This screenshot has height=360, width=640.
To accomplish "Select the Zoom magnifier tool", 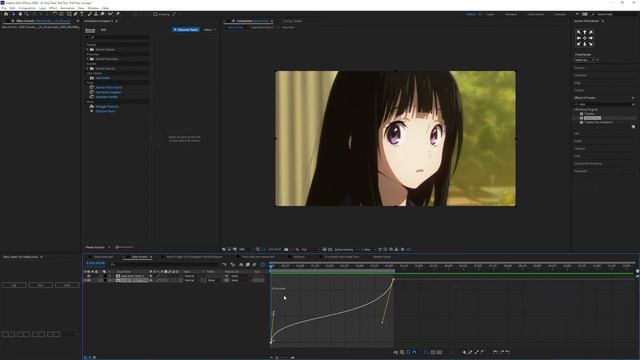I will point(27,14).
